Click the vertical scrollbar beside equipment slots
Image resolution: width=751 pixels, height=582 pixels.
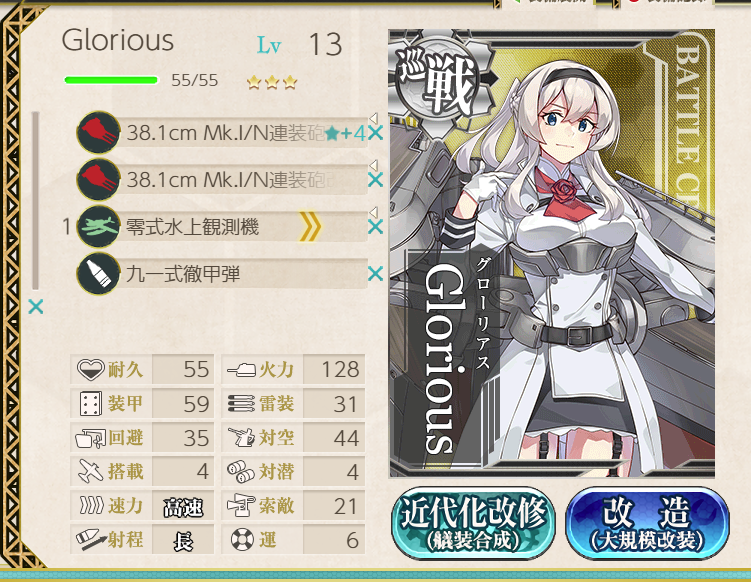pyautogui.click(x=35, y=201)
